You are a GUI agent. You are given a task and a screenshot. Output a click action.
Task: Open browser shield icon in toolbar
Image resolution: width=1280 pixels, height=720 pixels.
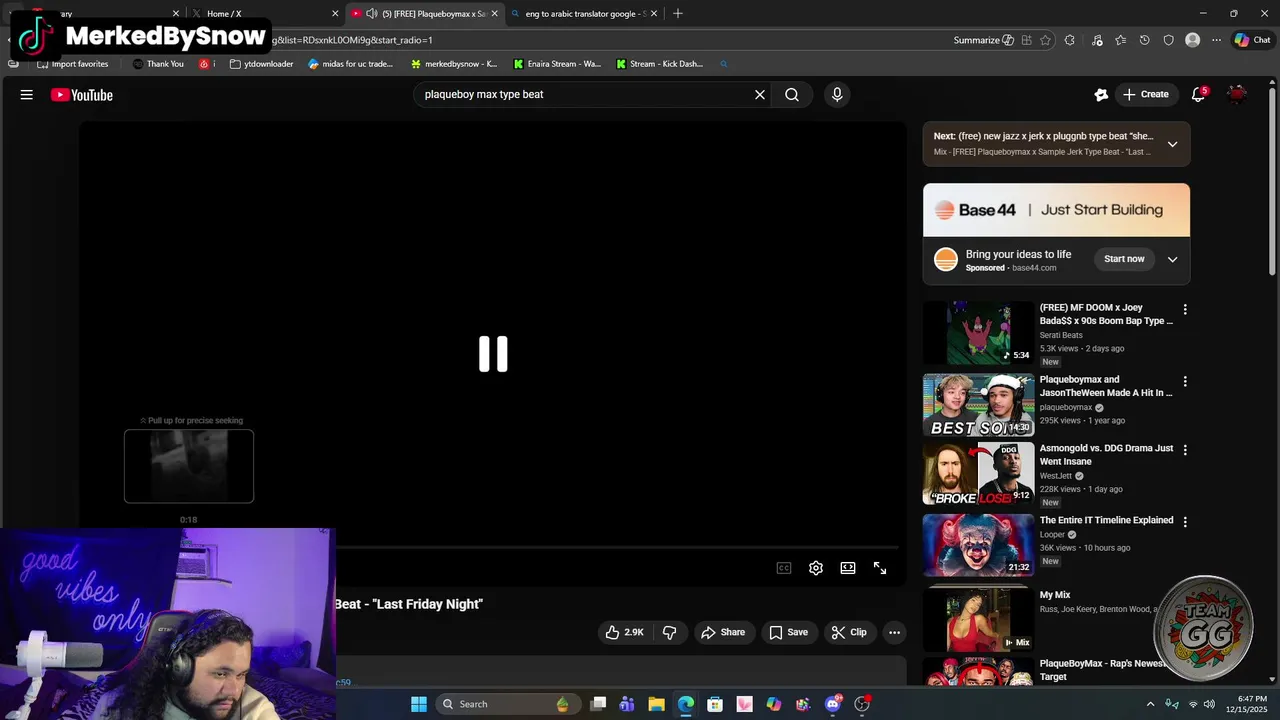(x=1168, y=40)
